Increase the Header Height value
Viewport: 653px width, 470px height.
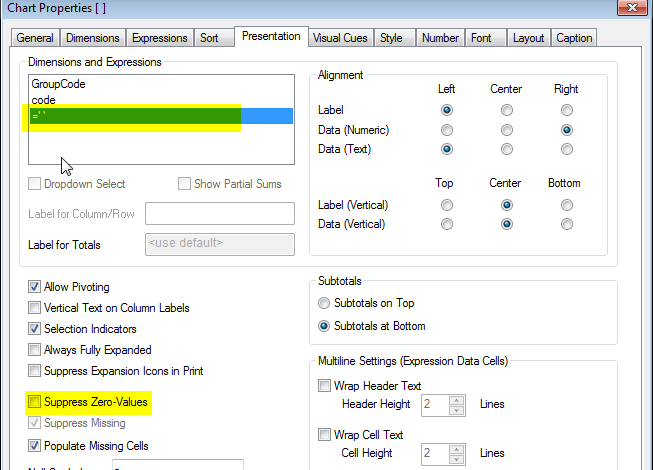pyautogui.click(x=457, y=399)
